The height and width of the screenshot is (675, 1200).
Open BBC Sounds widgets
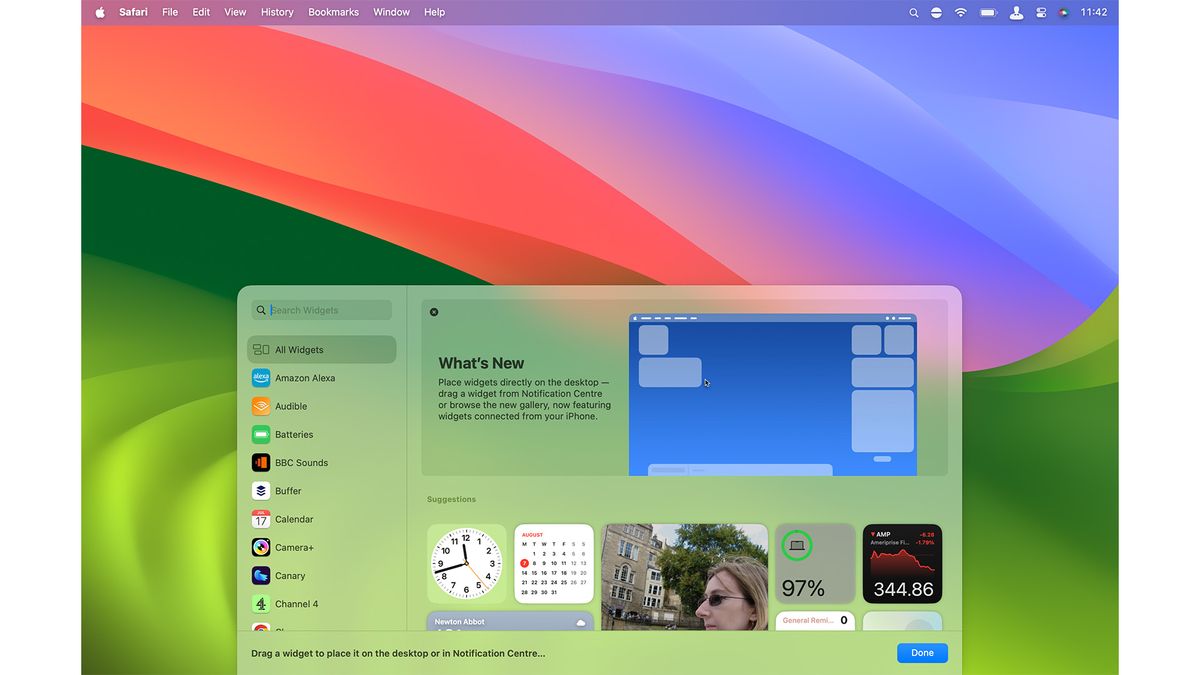[302, 462]
